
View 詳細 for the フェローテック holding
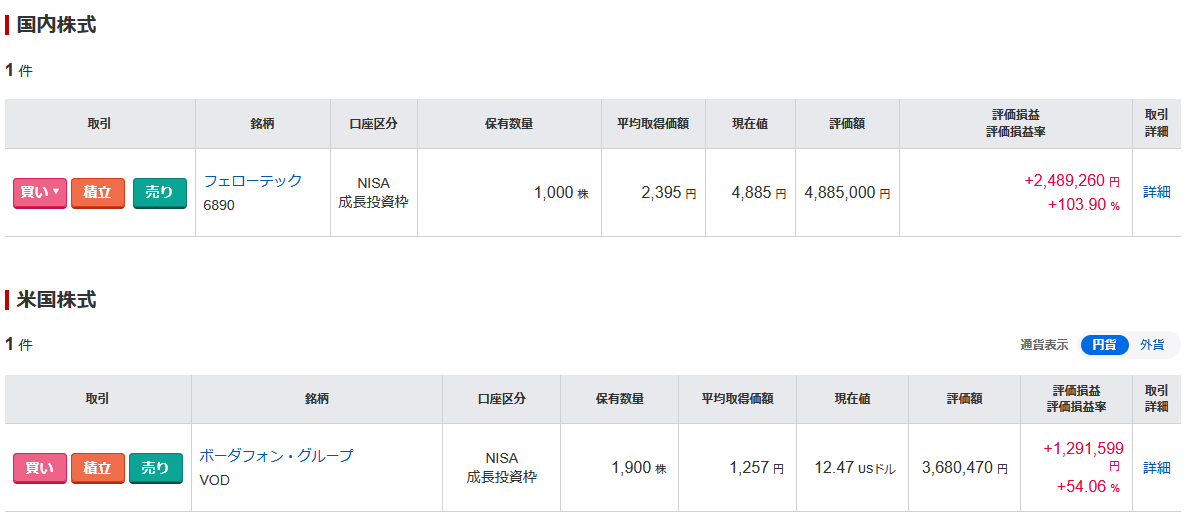(x=1156, y=192)
